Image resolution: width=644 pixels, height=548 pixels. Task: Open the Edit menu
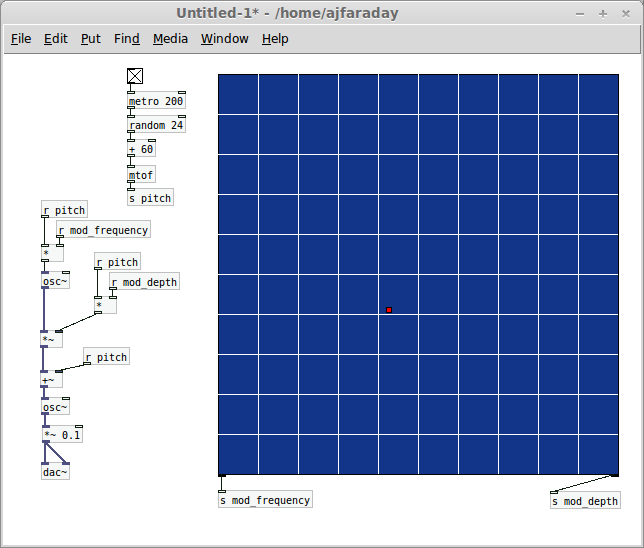point(55,39)
